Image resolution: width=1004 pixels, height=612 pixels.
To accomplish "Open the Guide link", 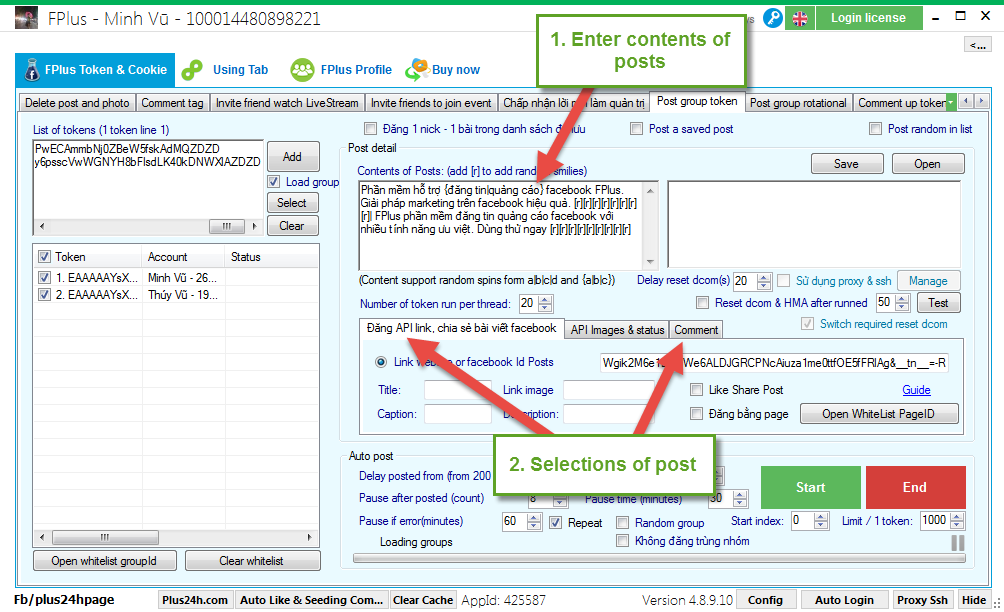I will [916, 390].
